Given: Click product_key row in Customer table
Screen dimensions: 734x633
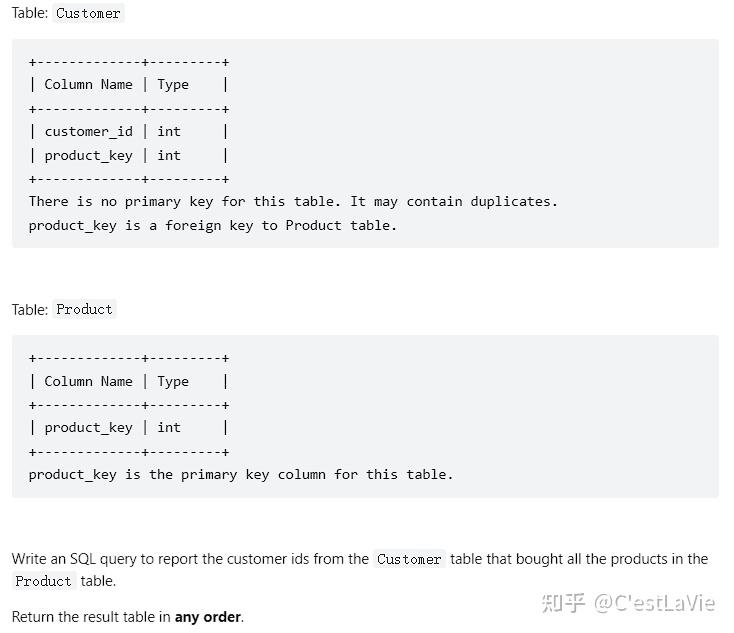Looking at the screenshot, I should [129, 155].
